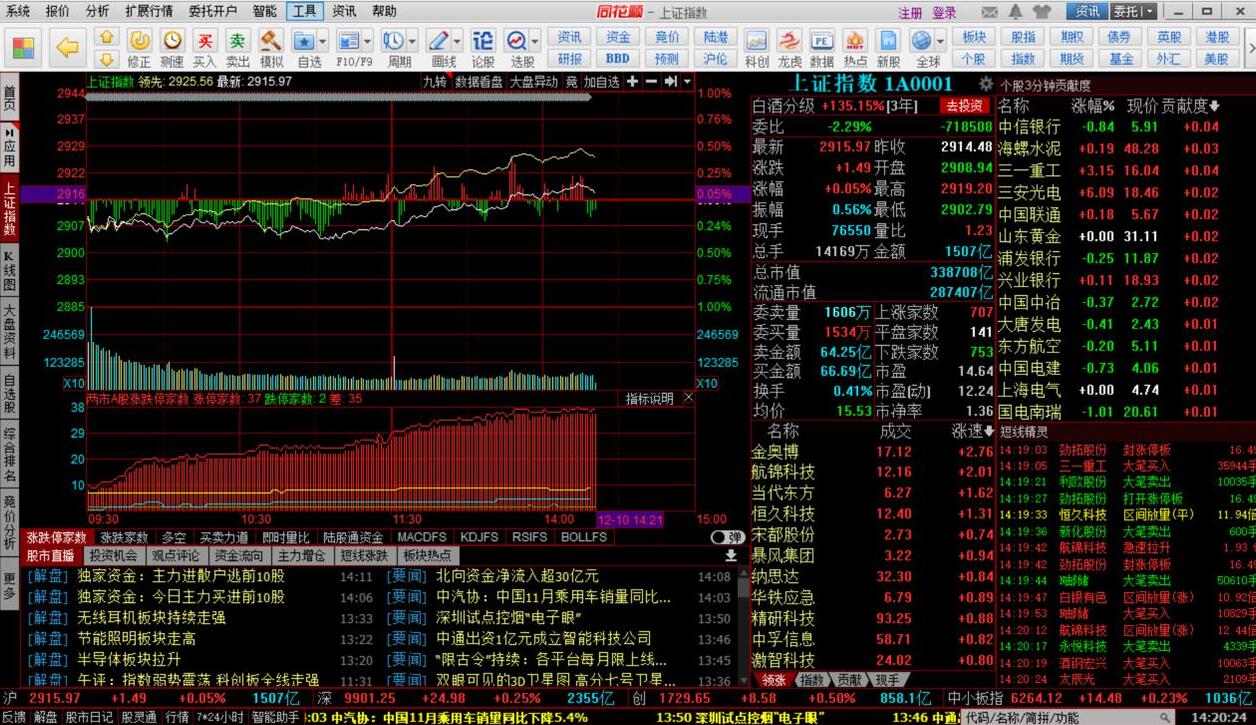Open the 扩展行情 menu
The width and height of the screenshot is (1256, 725).
pyautogui.click(x=148, y=12)
